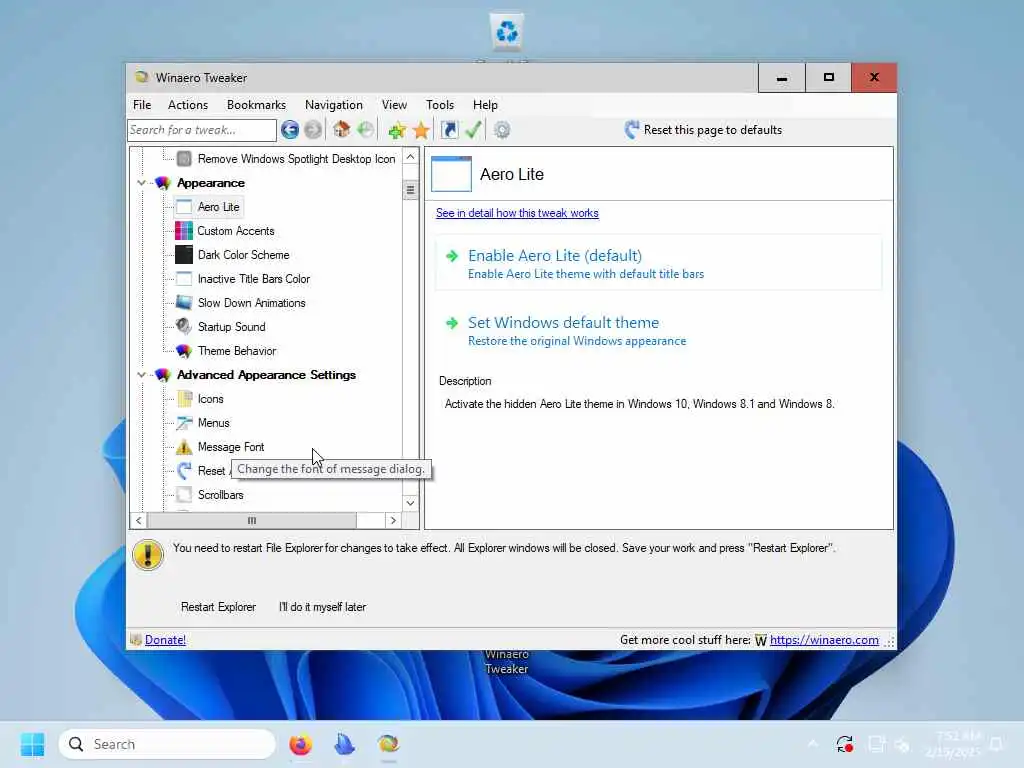Click the Inactive Title Bars Color icon

tap(184, 279)
